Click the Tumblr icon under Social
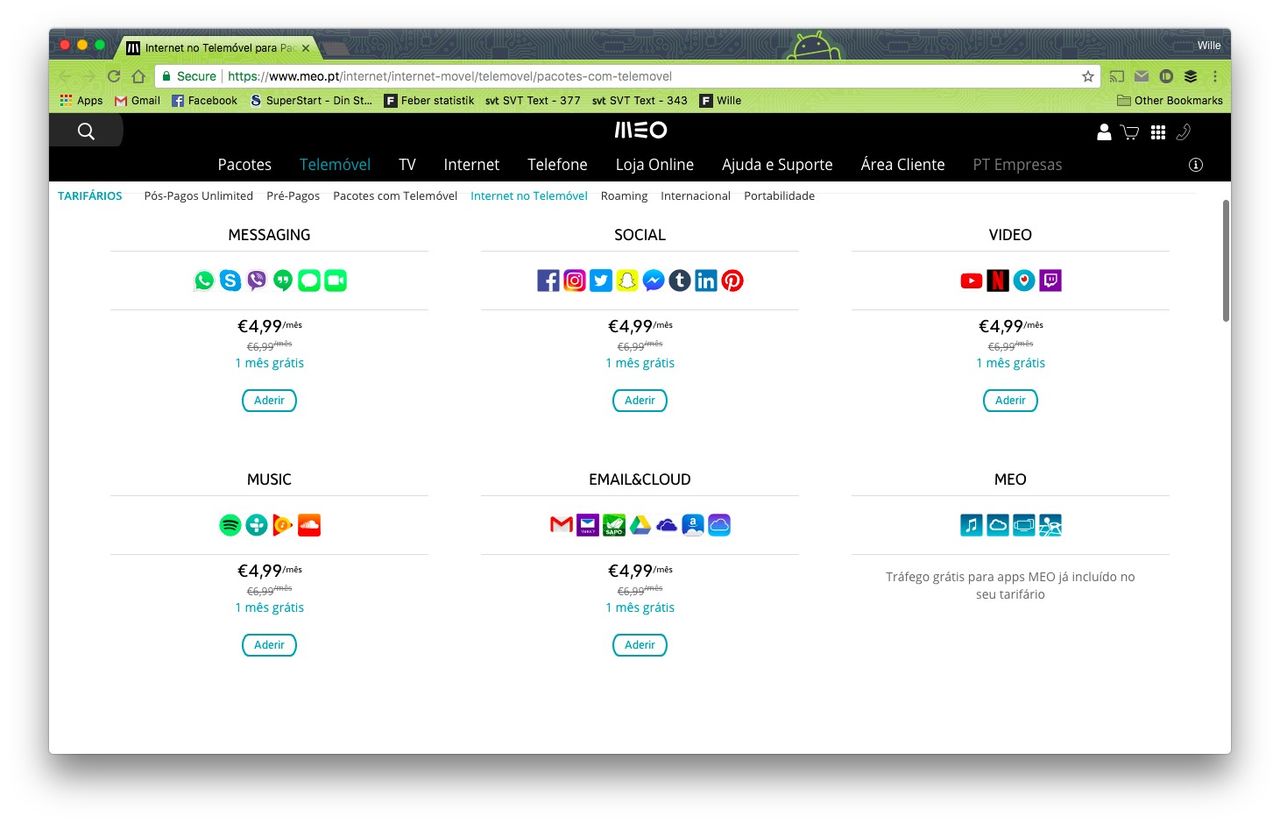The height and width of the screenshot is (824, 1280). pyautogui.click(x=680, y=281)
